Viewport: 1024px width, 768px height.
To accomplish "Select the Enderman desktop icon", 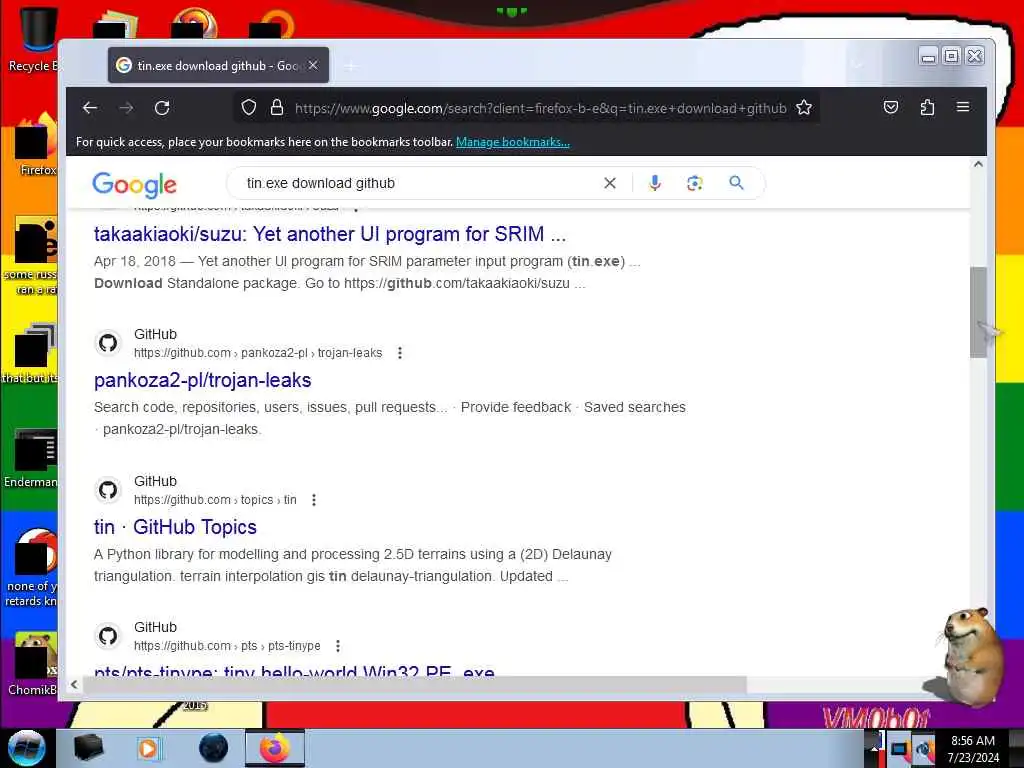I will pyautogui.click(x=33, y=458).
